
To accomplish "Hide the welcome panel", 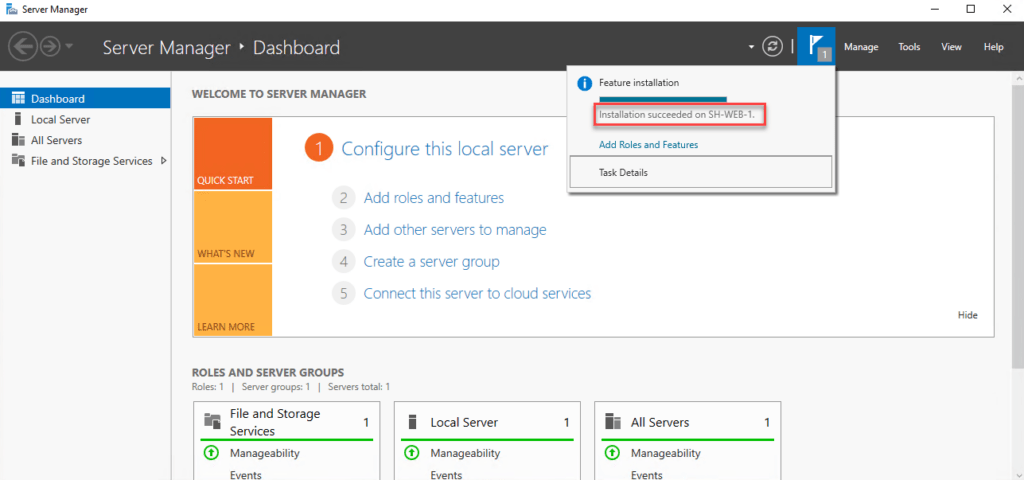I will pos(968,315).
